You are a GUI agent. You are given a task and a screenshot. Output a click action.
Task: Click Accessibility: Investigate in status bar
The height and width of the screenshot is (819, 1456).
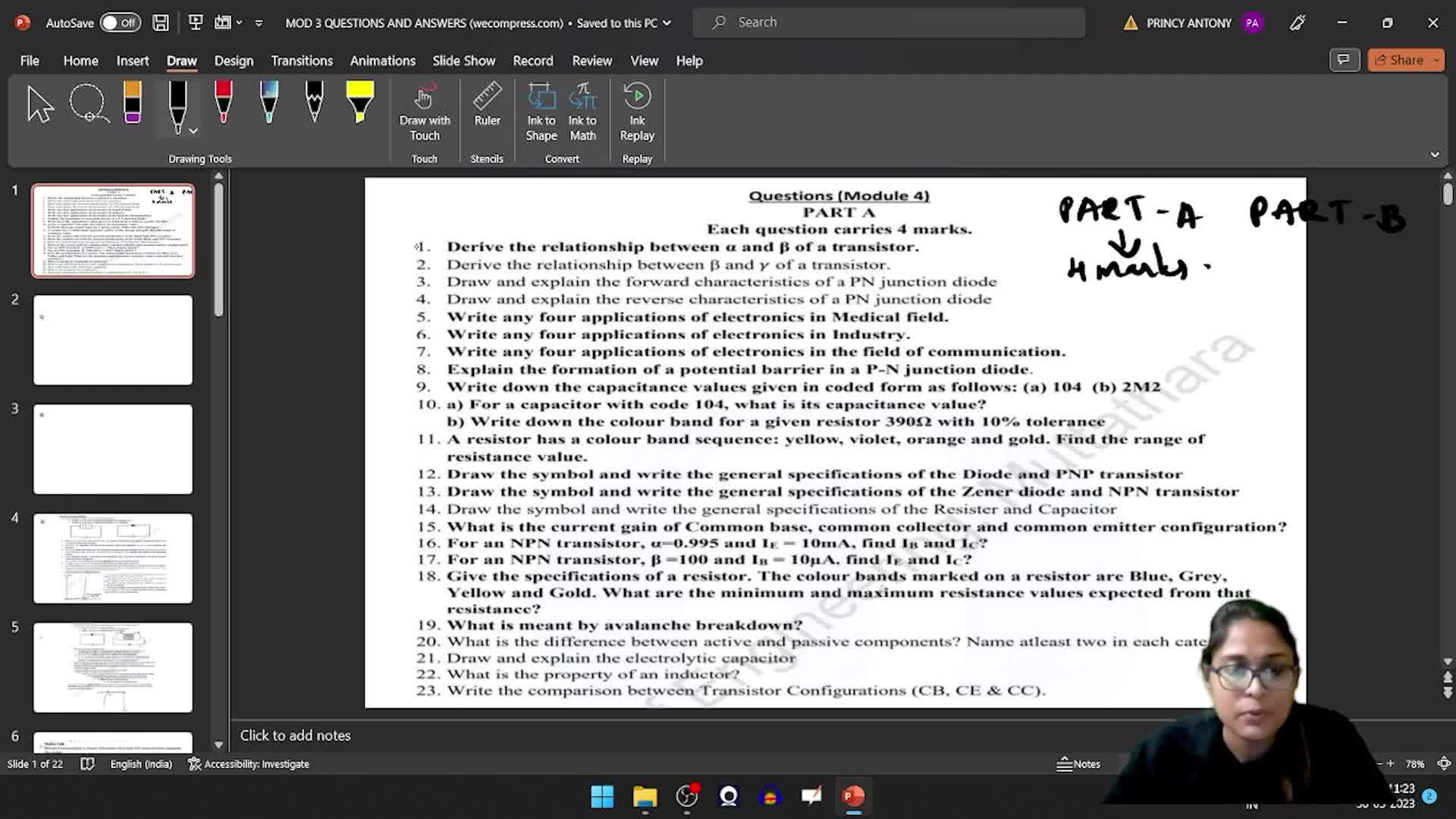249,764
